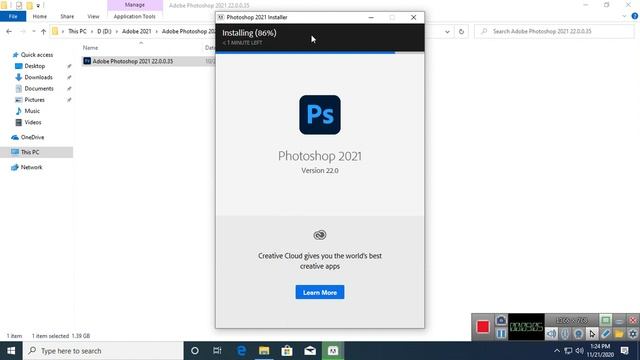Toggle mouse cursor capture in recorder
This screenshot has width=640, height=360.
point(592,333)
